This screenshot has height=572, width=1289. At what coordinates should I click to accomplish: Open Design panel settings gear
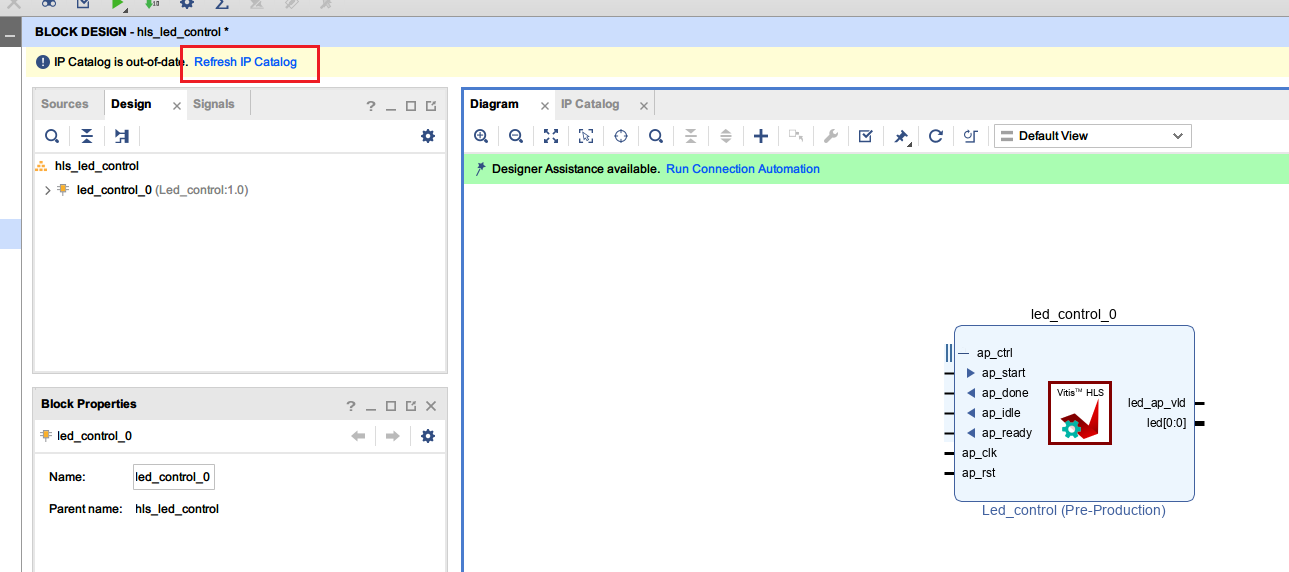(x=428, y=136)
